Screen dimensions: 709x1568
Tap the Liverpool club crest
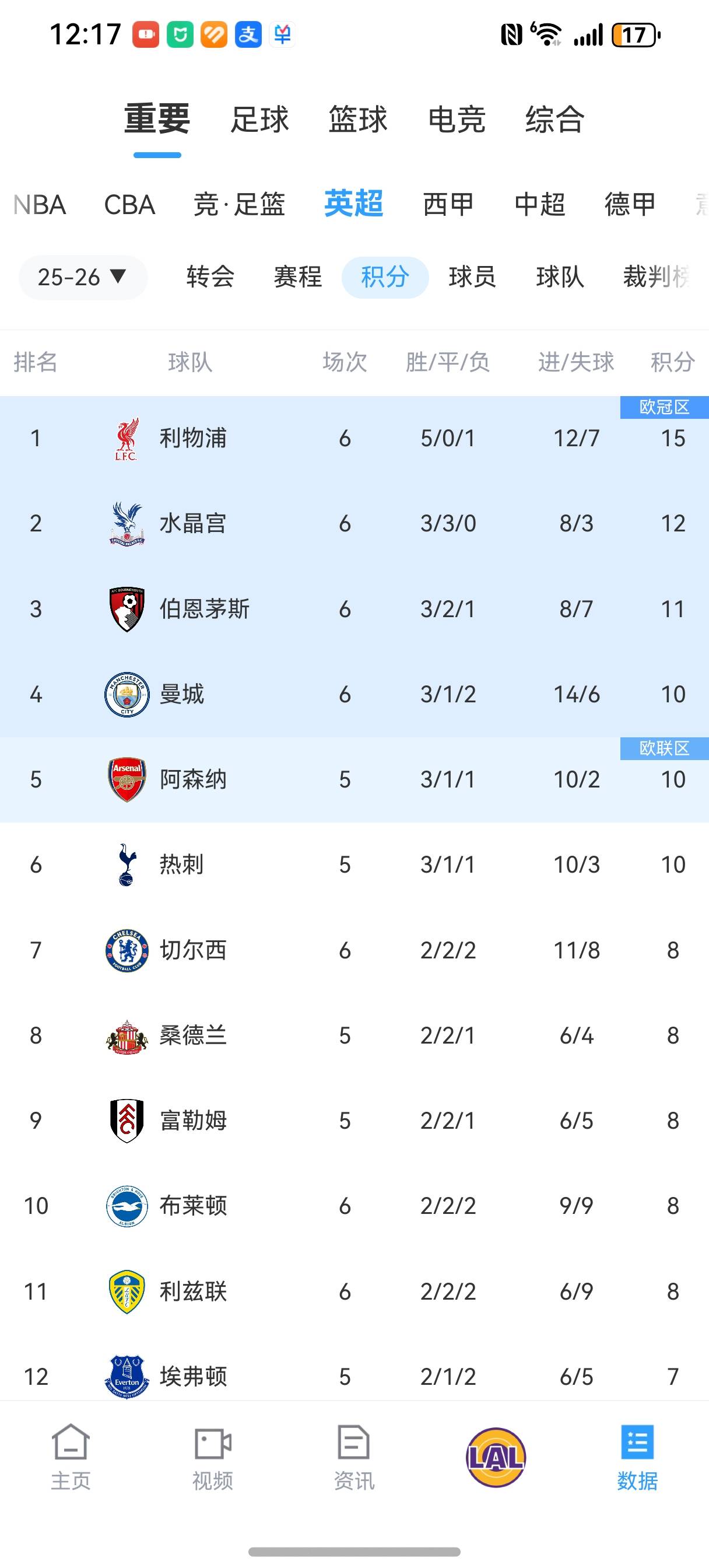127,438
